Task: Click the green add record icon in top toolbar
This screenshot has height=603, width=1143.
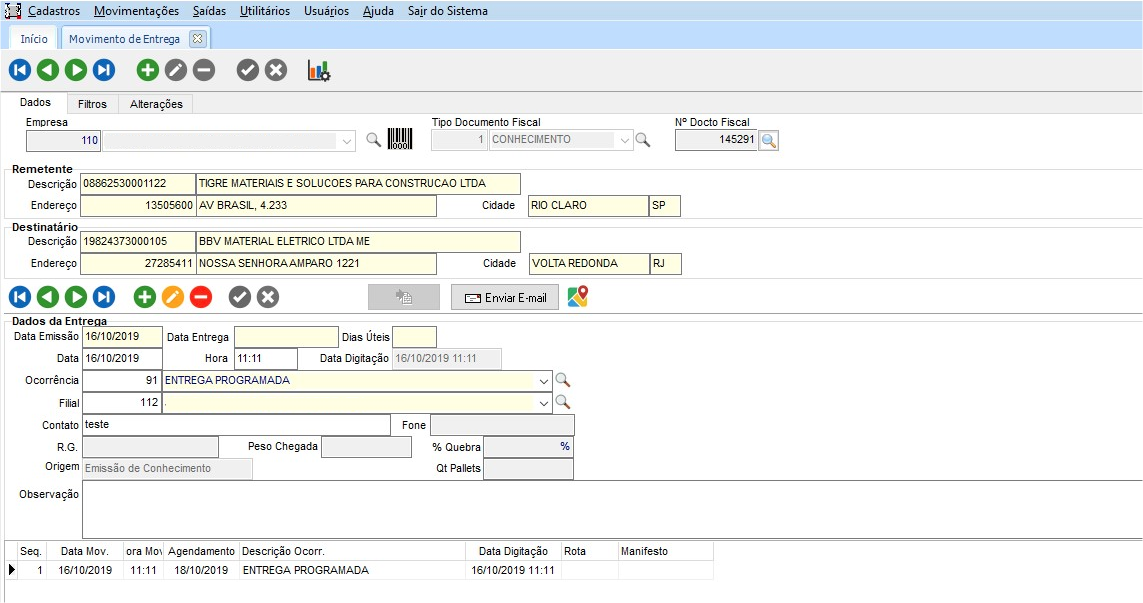Action: 148,70
